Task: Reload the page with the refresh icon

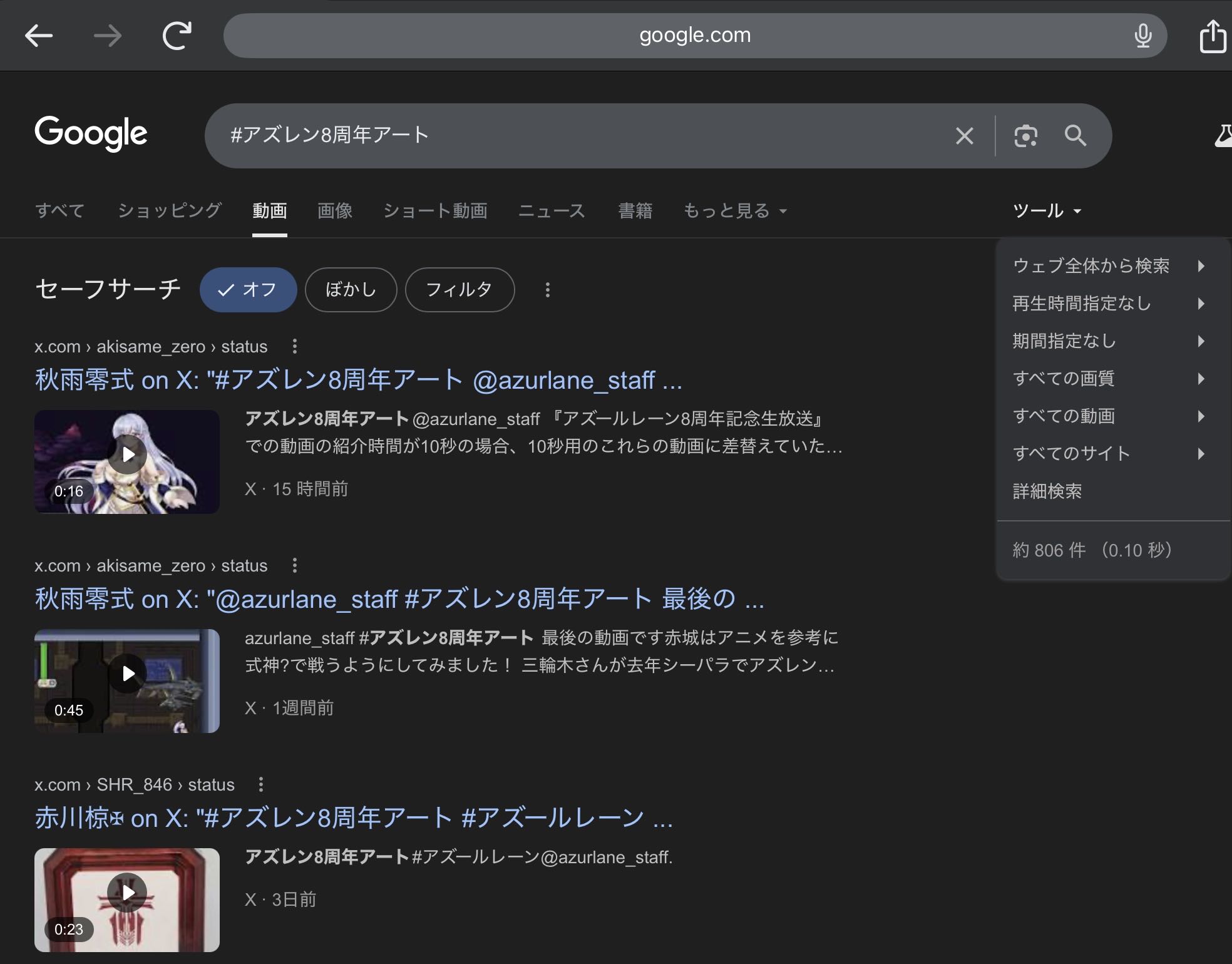Action: tap(177, 36)
